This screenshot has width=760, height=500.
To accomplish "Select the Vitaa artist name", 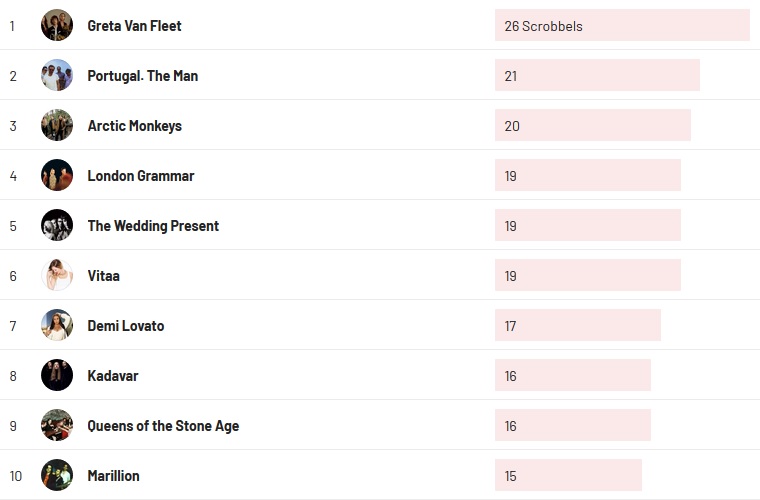I will pos(103,276).
